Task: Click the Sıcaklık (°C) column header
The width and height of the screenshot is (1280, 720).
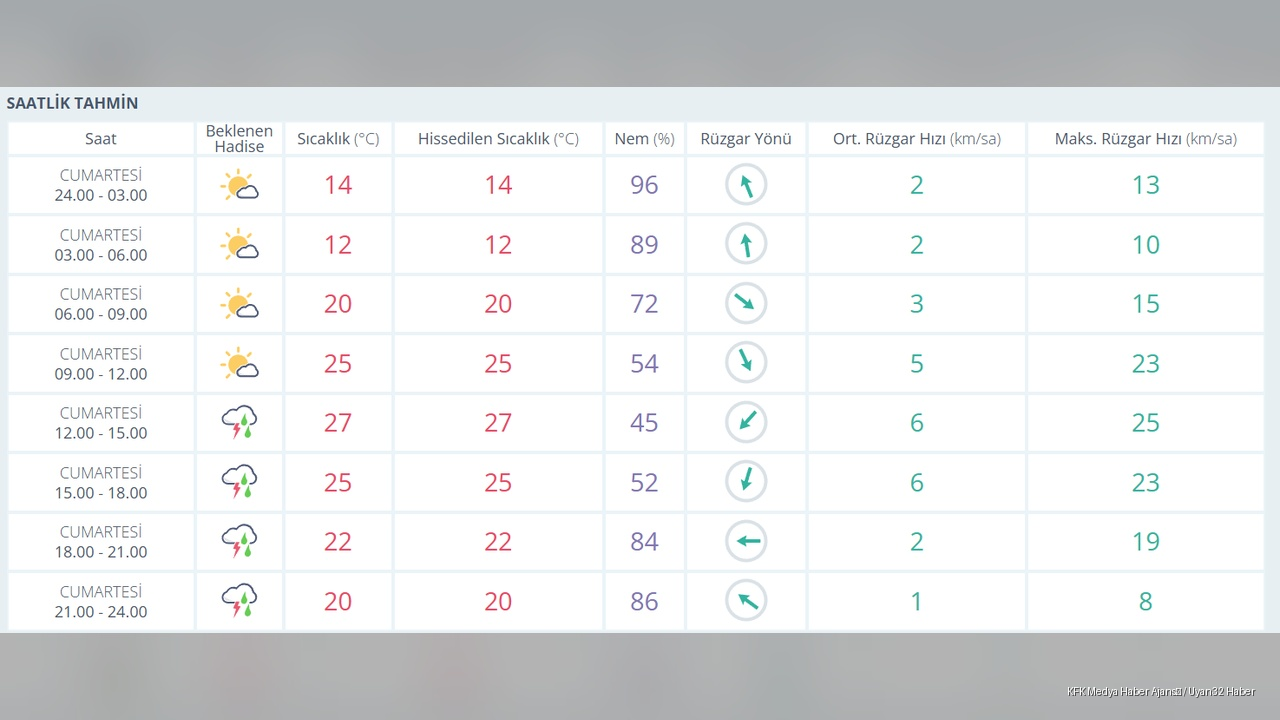Action: [338, 139]
